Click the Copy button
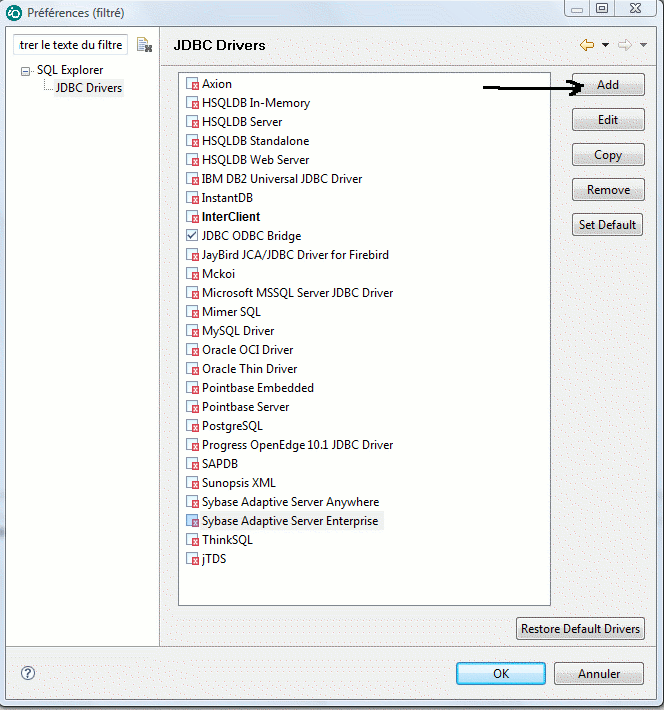664x710 pixels. click(608, 155)
